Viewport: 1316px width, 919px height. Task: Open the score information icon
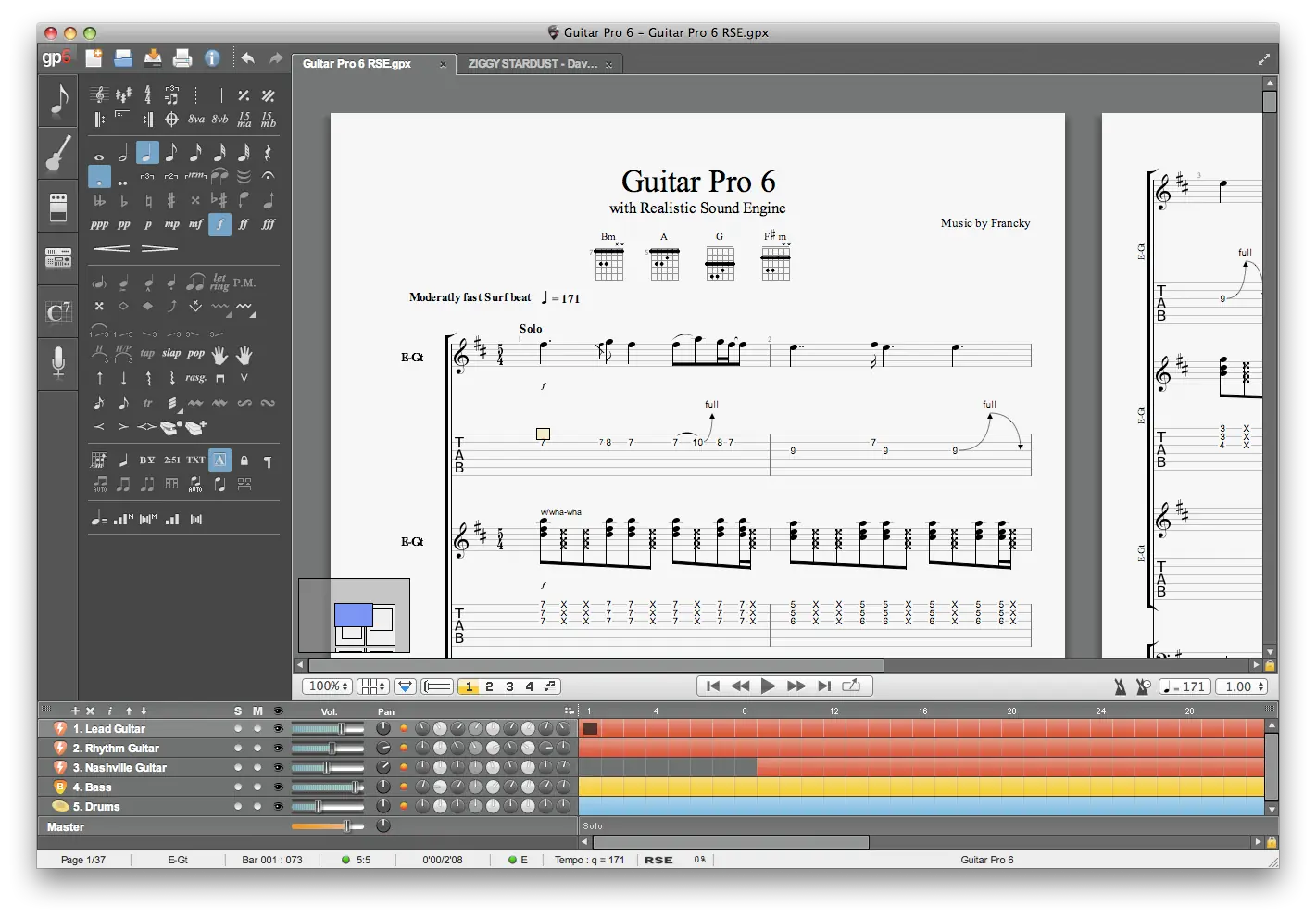tap(212, 57)
